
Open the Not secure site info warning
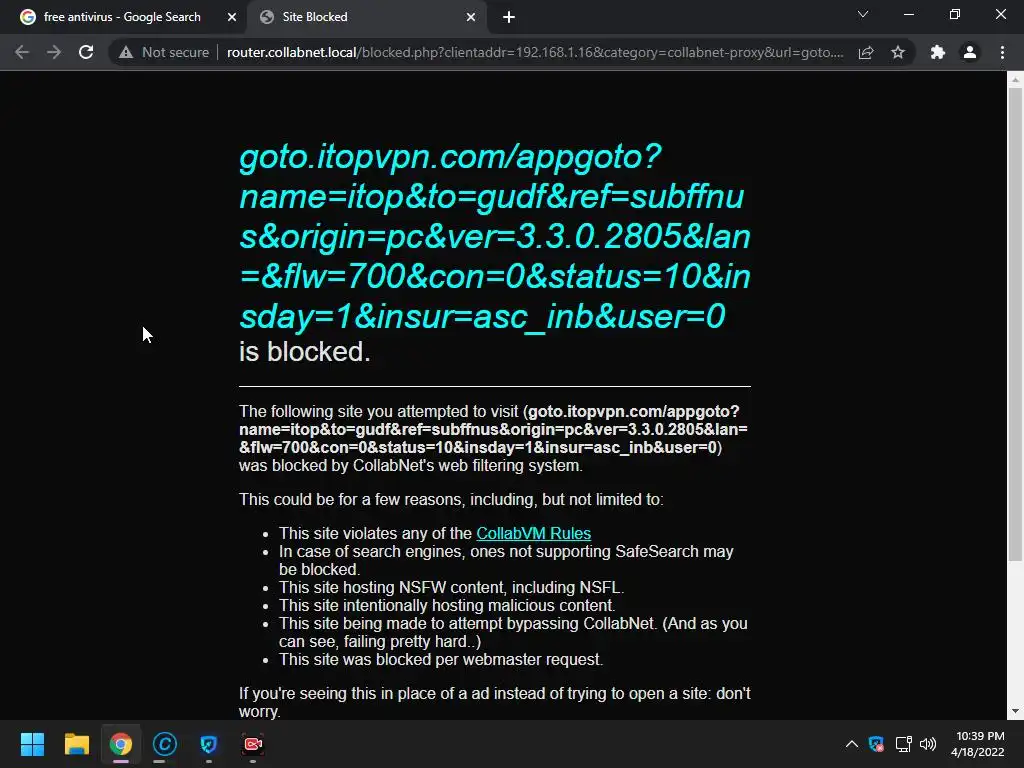click(164, 52)
